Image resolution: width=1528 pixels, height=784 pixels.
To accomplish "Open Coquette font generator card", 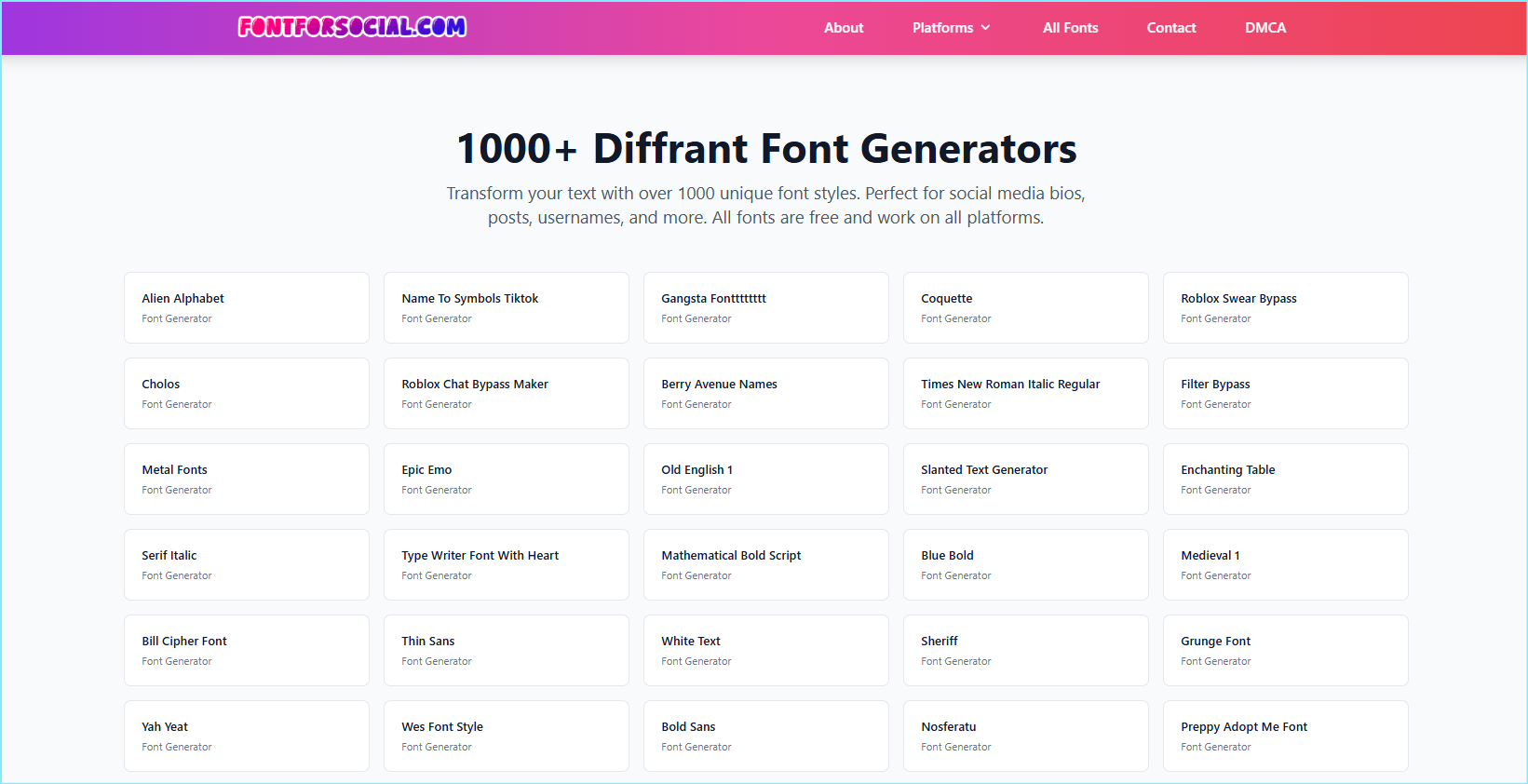I will [x=1025, y=307].
